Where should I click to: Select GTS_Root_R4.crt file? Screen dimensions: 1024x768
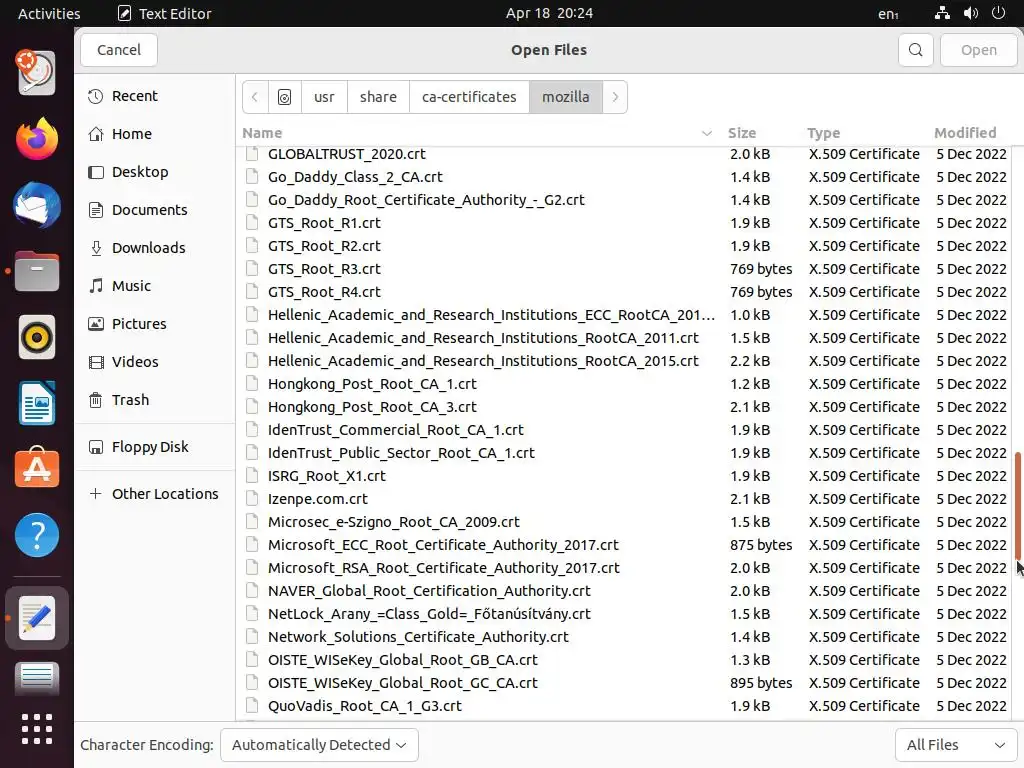point(626,292)
